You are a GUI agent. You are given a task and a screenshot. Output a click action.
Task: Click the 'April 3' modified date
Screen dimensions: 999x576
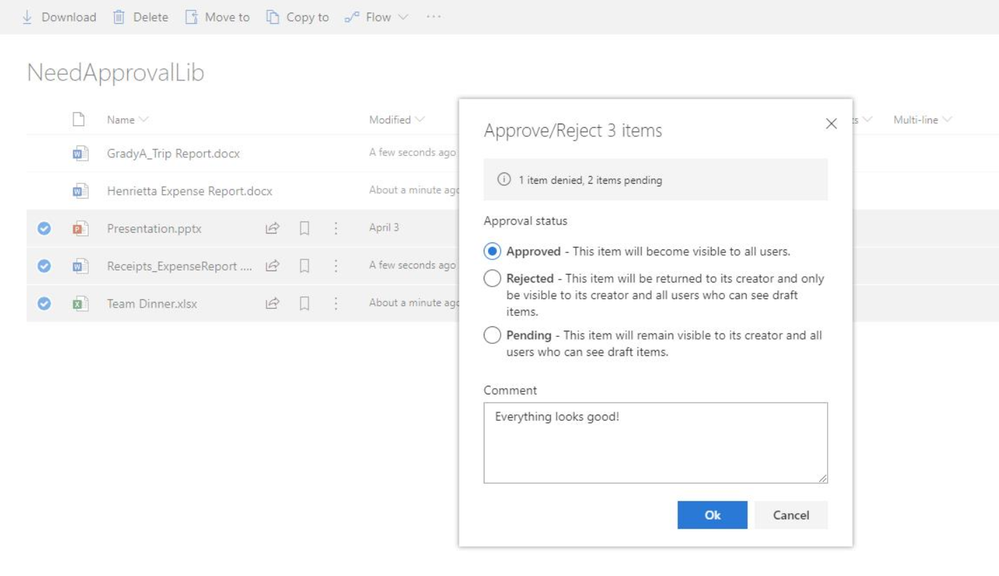coord(384,227)
